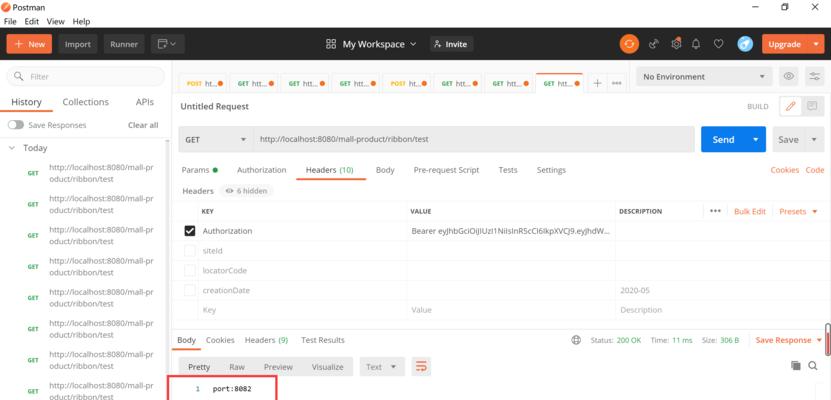Click the pencil build mode icon
Image resolution: width=831 pixels, height=400 pixels.
coord(790,106)
